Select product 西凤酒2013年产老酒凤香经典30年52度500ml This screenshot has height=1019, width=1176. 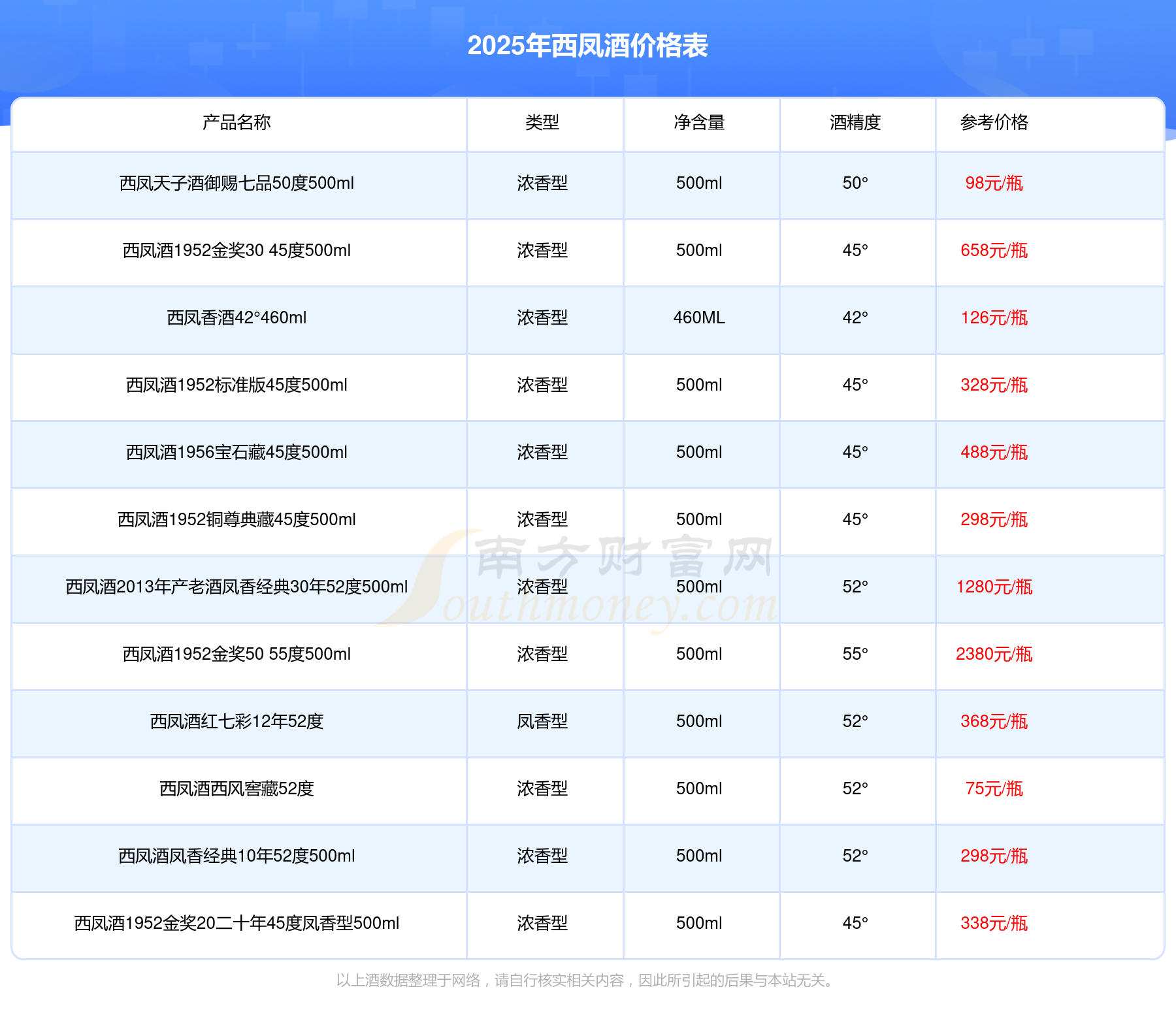click(x=237, y=587)
